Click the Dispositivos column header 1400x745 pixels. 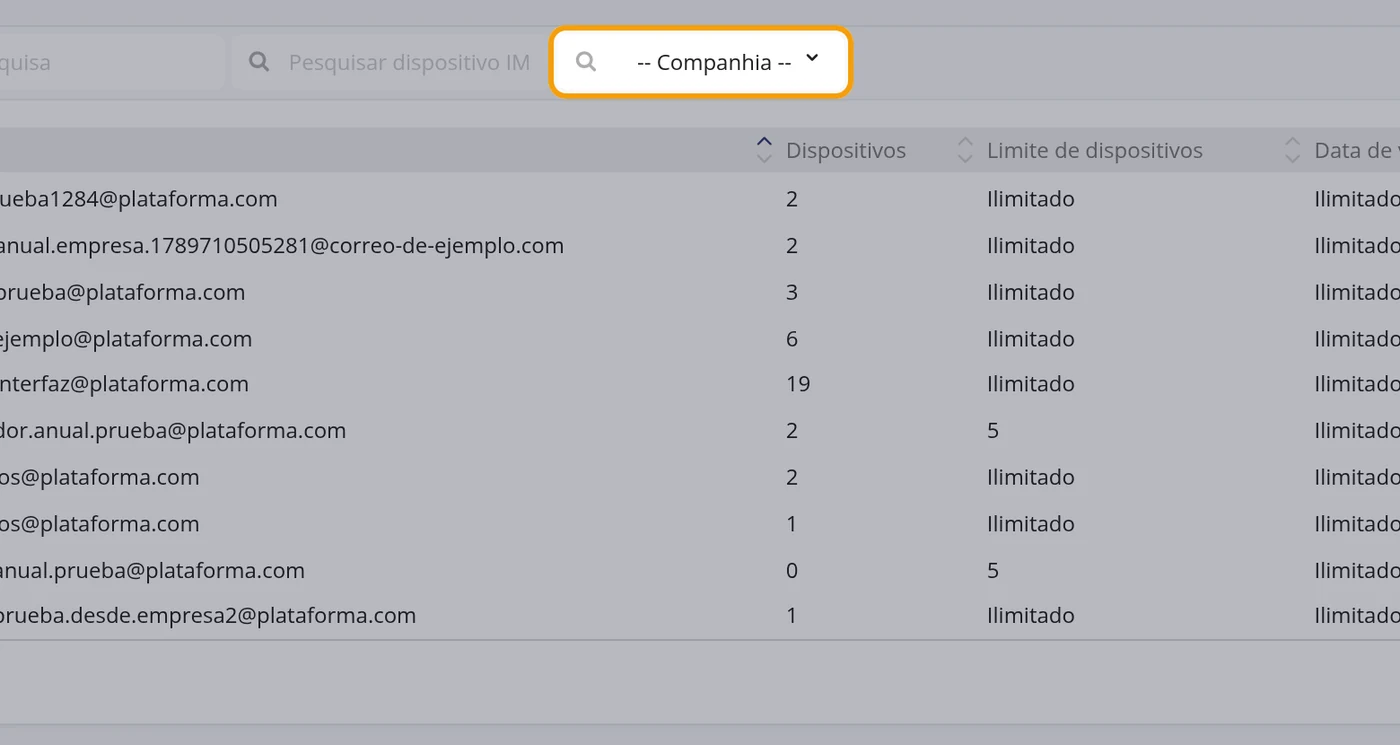point(846,151)
